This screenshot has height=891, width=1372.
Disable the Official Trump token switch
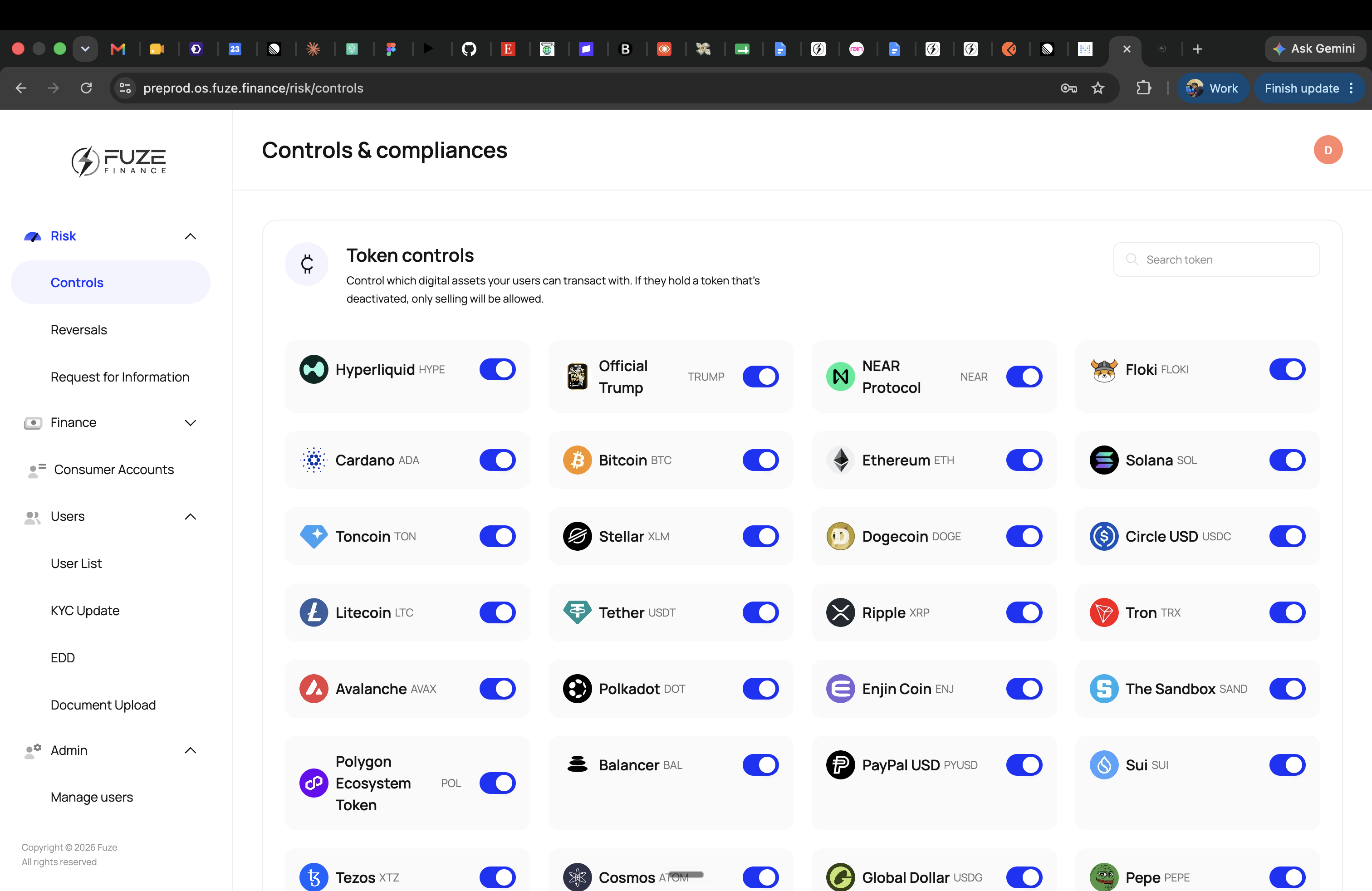760,377
